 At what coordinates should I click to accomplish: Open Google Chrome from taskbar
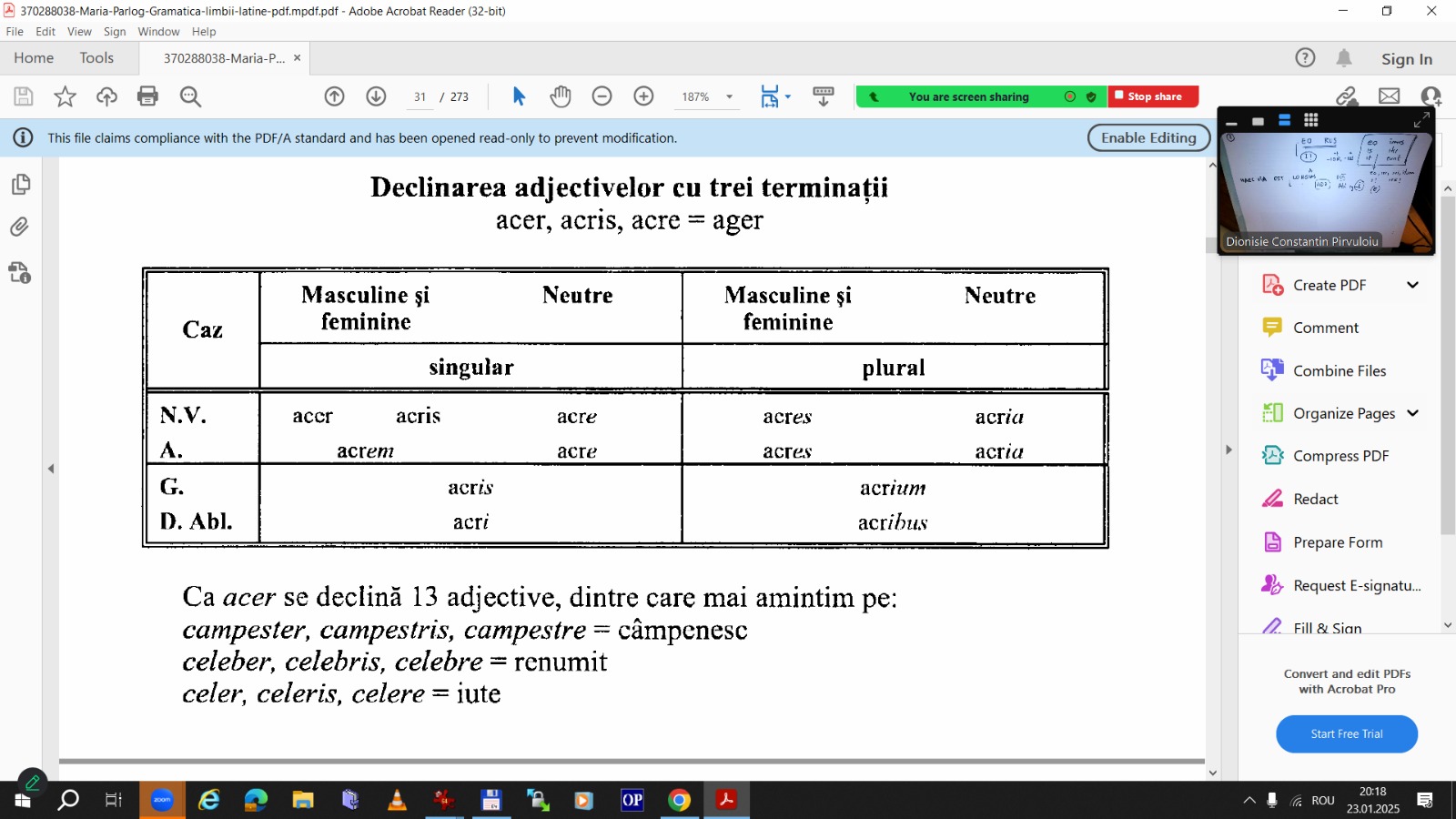[x=679, y=800]
